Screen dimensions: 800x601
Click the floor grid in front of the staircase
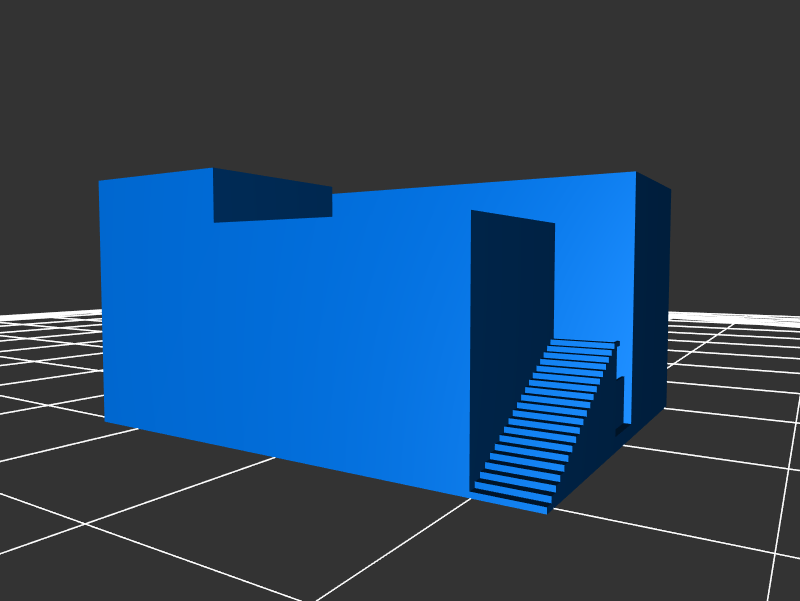point(500,550)
